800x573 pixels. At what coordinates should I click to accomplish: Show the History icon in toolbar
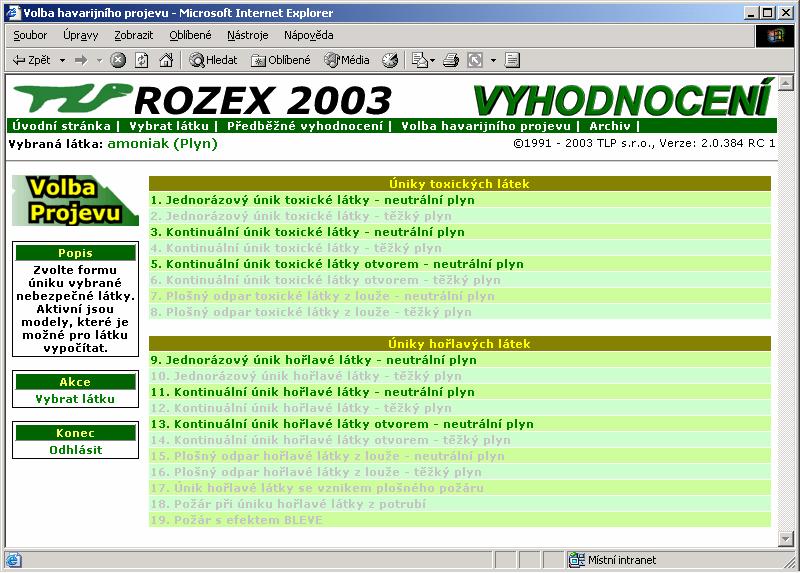390,60
